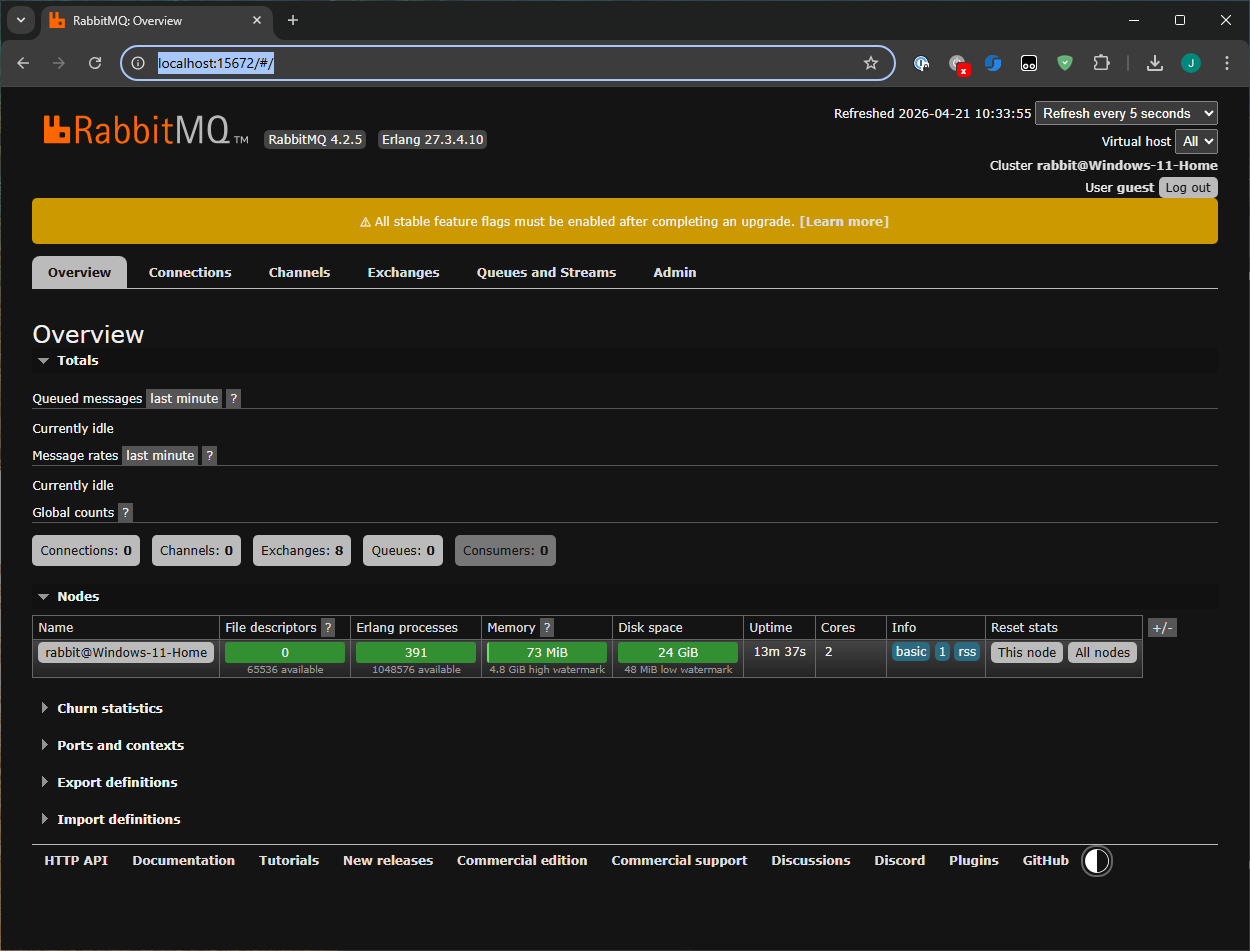Click the Exchanges: 8 count button
Viewport: 1250px width, 951px height.
(302, 550)
